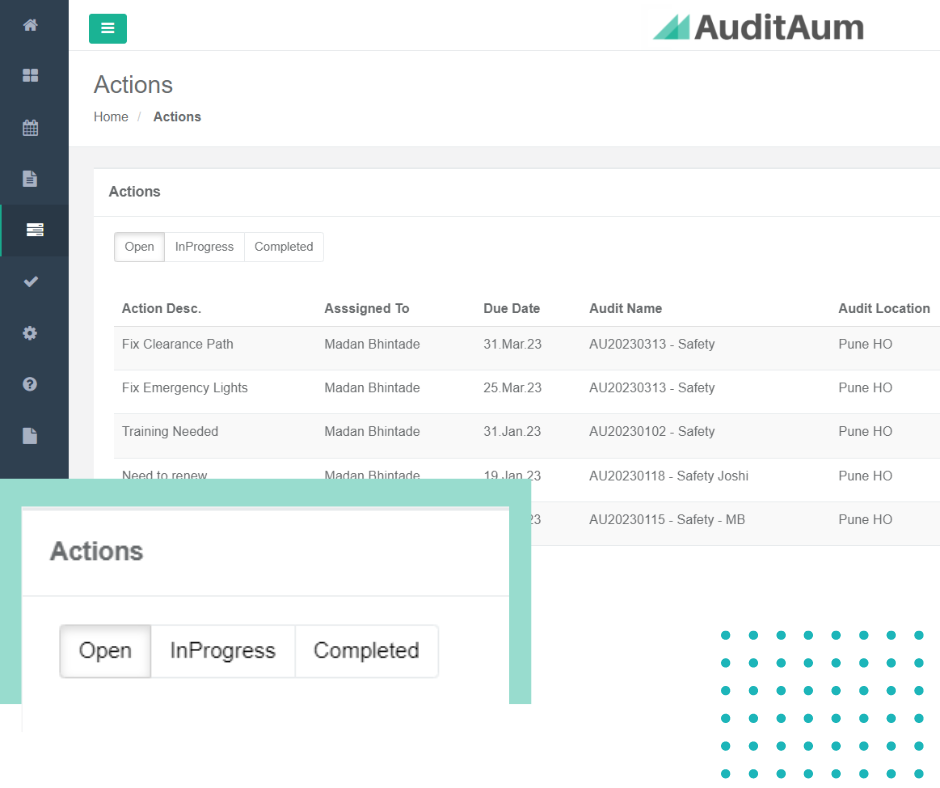Click AU20230313 - Safety in Emergency Lights row

(x=652, y=388)
